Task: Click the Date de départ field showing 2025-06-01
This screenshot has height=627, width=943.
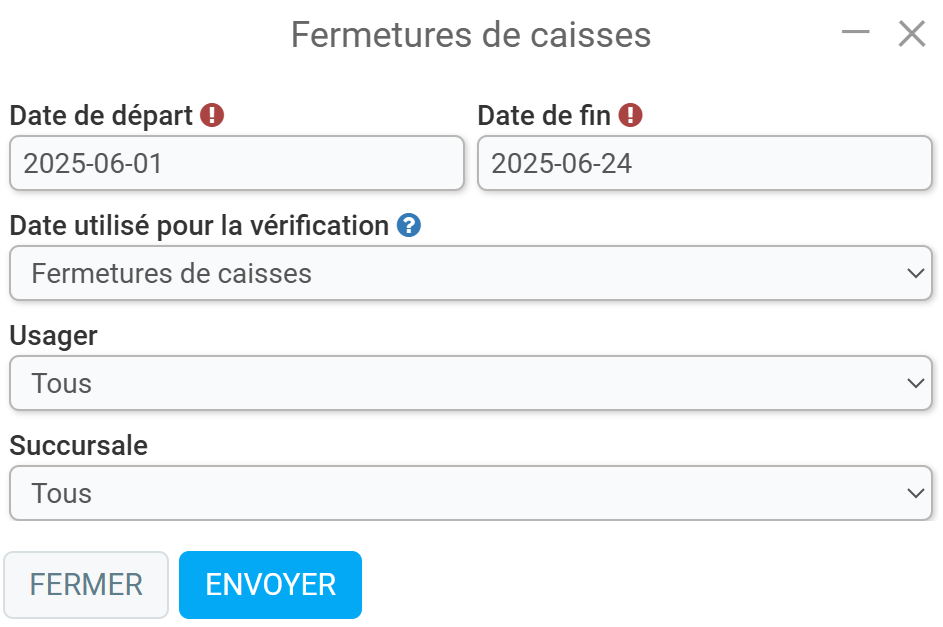Action: (x=237, y=163)
